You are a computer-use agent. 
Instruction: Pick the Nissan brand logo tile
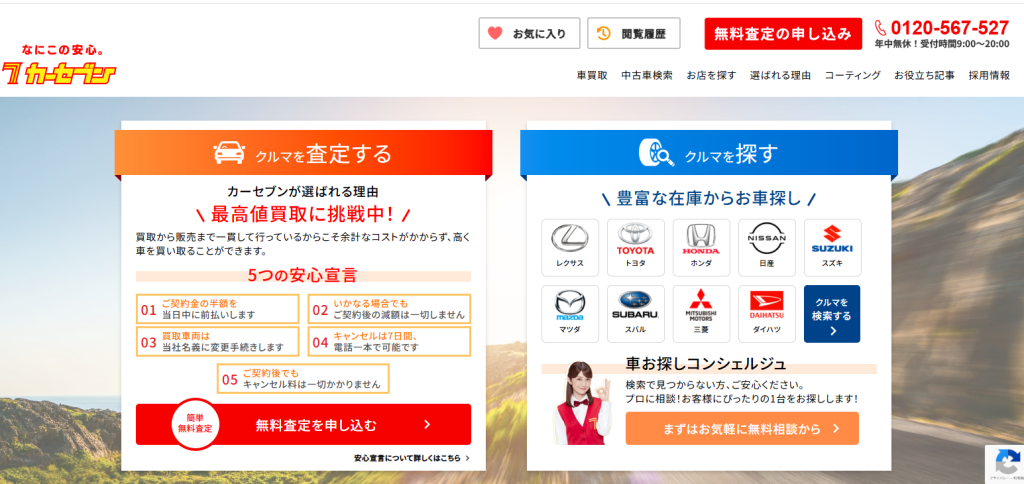(767, 247)
